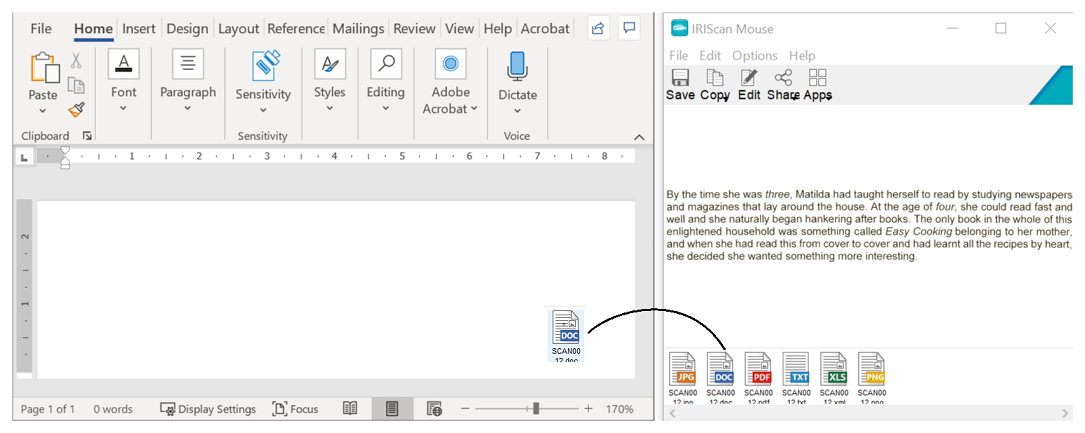1085x433 pixels.
Task: Open the Styles gallery button
Action: (329, 64)
